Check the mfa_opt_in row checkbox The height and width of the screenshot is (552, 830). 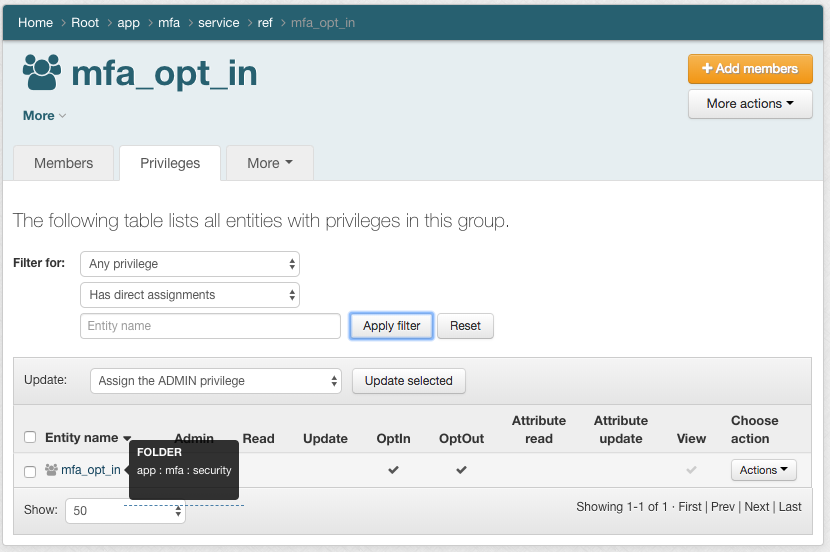tap(30, 471)
